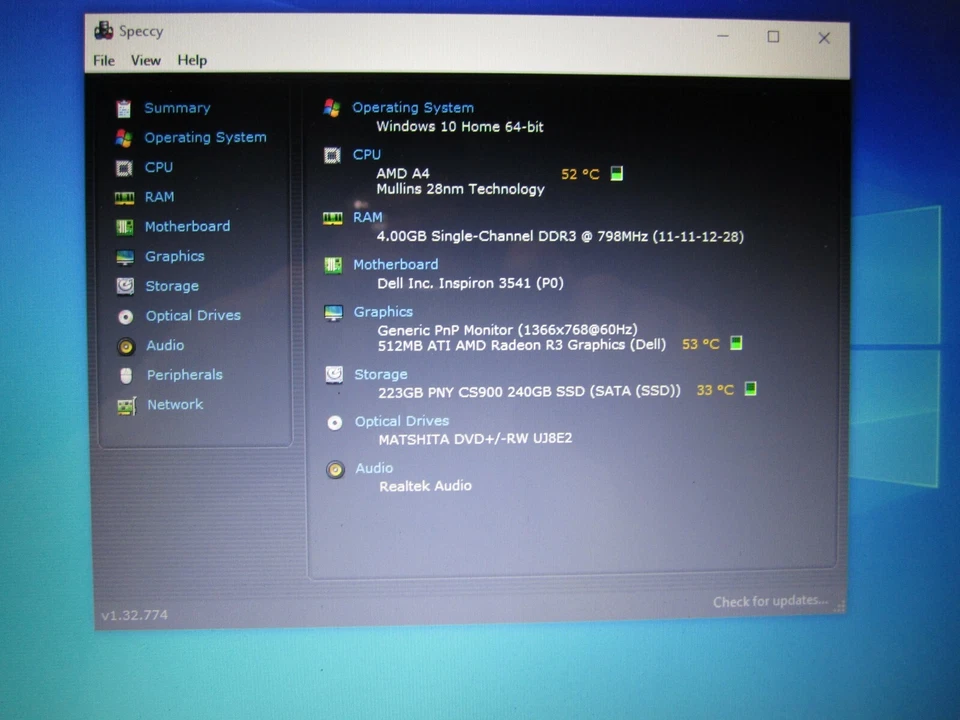Viewport: 960px width, 720px height.
Task: Open the View menu
Action: pyautogui.click(x=146, y=61)
